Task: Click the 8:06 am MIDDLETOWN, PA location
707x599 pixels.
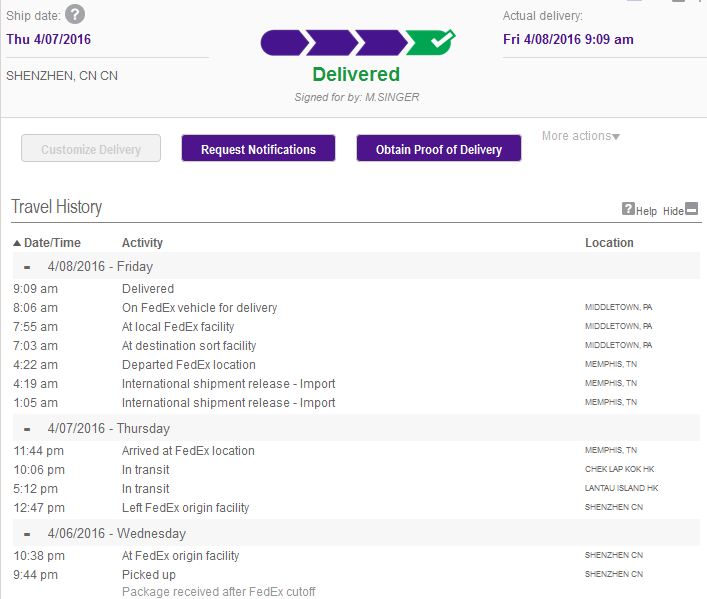Action: click(618, 307)
